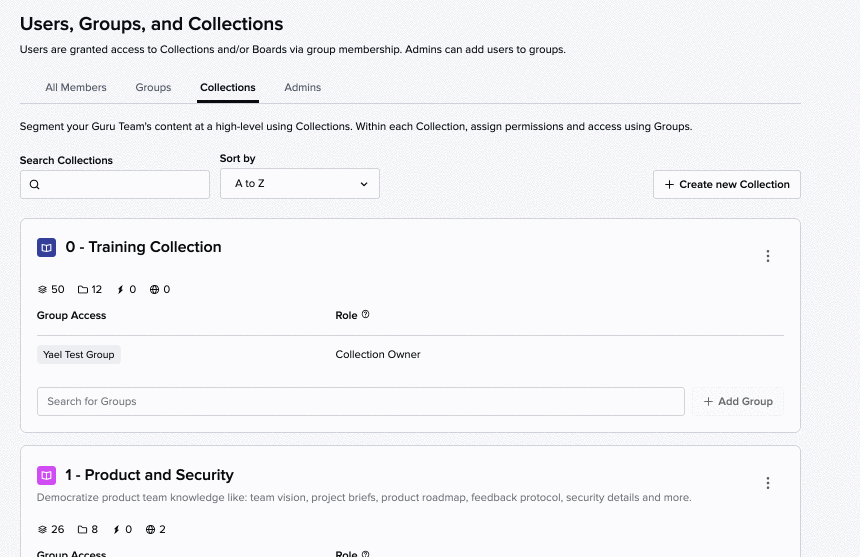Click the 0 - Training Collection title
This screenshot has width=860, height=557.
point(143,247)
